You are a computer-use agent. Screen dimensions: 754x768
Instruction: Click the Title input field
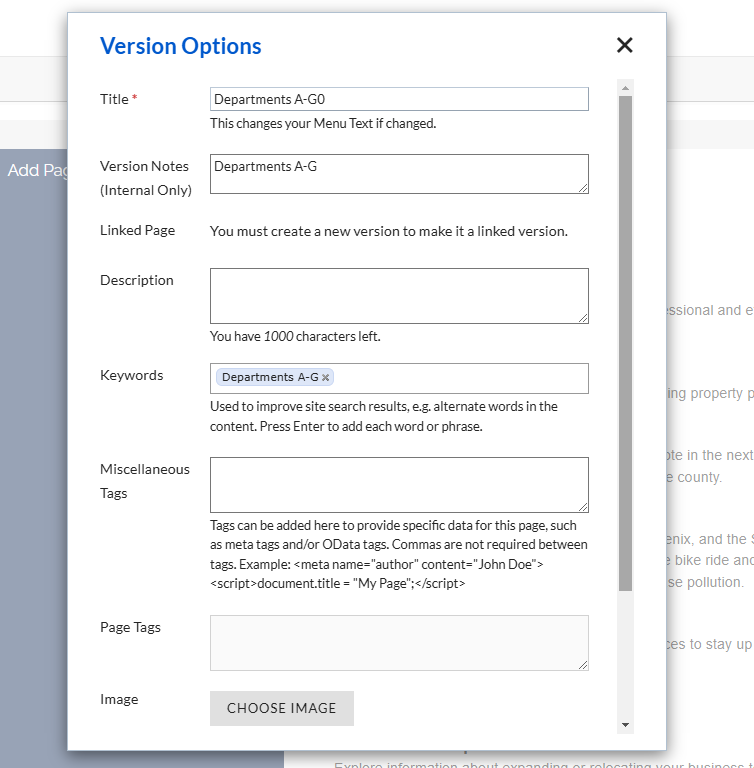pos(399,99)
